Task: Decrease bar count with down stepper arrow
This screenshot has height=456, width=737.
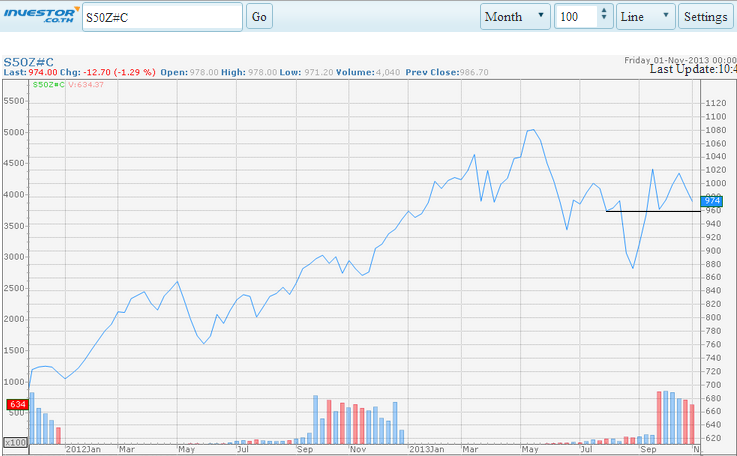Action: tap(604, 18)
